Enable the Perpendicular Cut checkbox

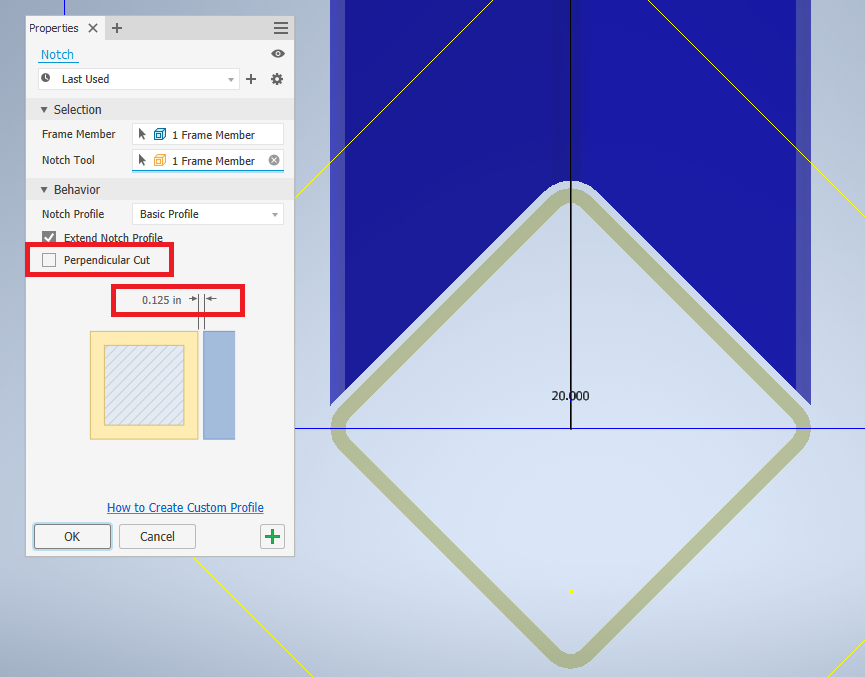click(48, 259)
